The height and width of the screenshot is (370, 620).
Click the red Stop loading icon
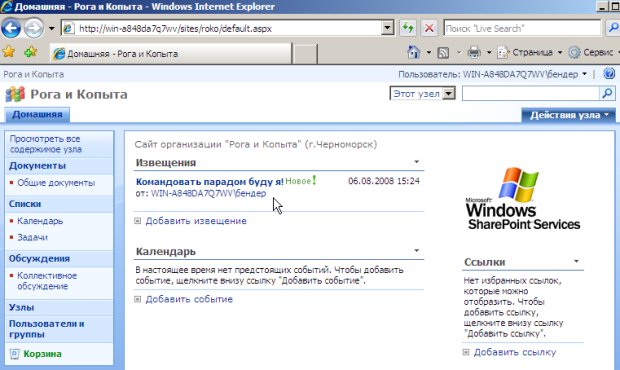(x=429, y=28)
